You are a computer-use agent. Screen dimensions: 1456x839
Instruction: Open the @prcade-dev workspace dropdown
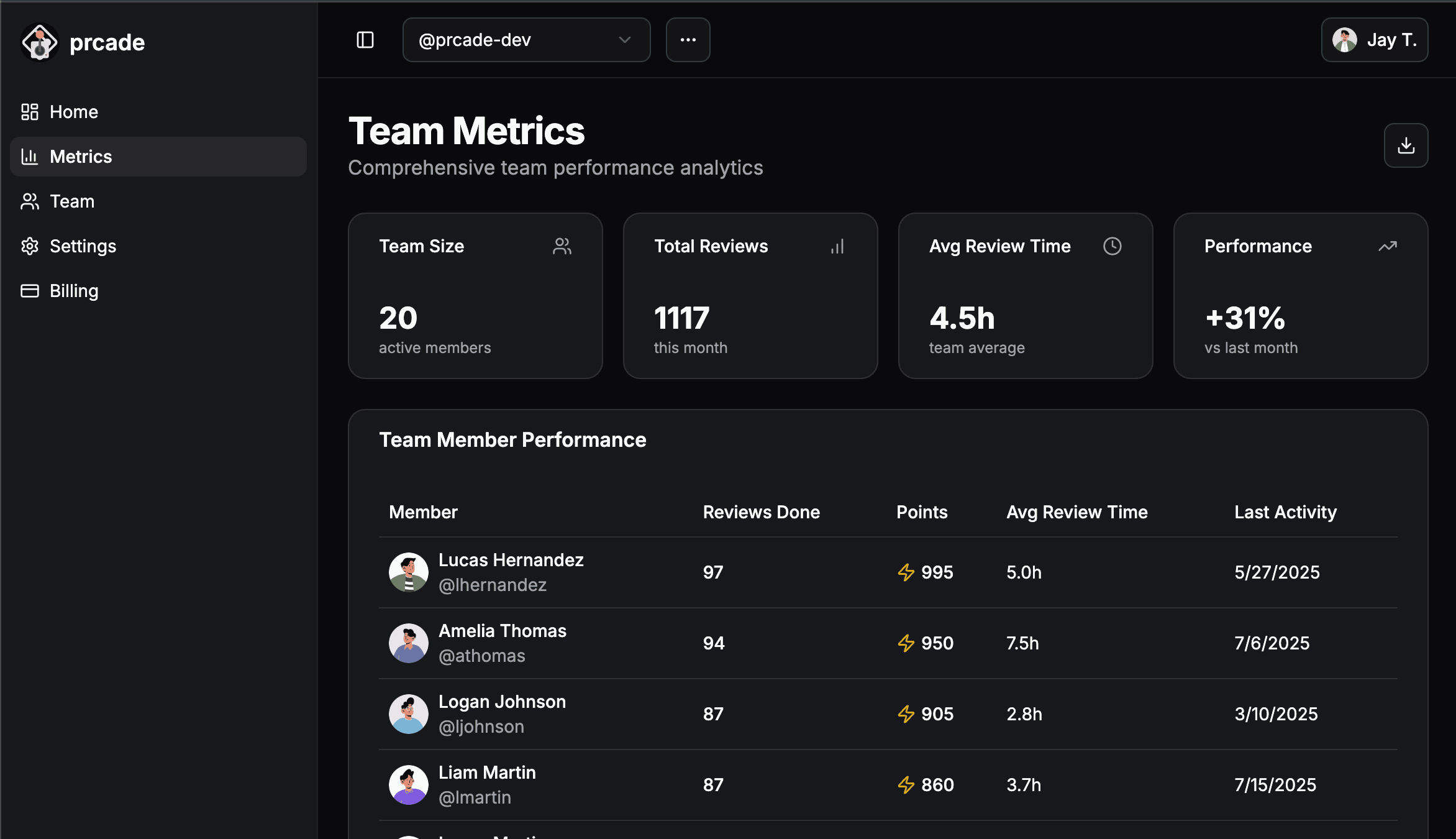coord(526,40)
